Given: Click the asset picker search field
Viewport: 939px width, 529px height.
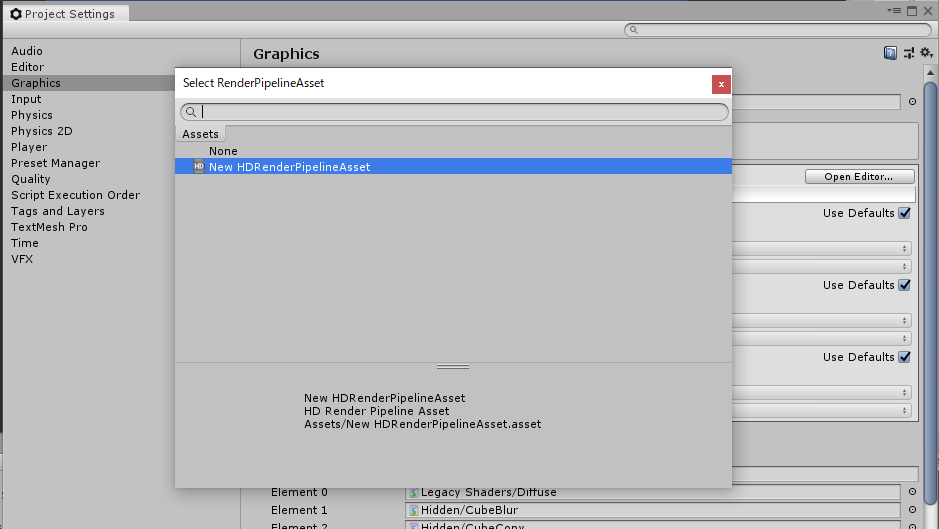Looking at the screenshot, I should click(x=455, y=112).
